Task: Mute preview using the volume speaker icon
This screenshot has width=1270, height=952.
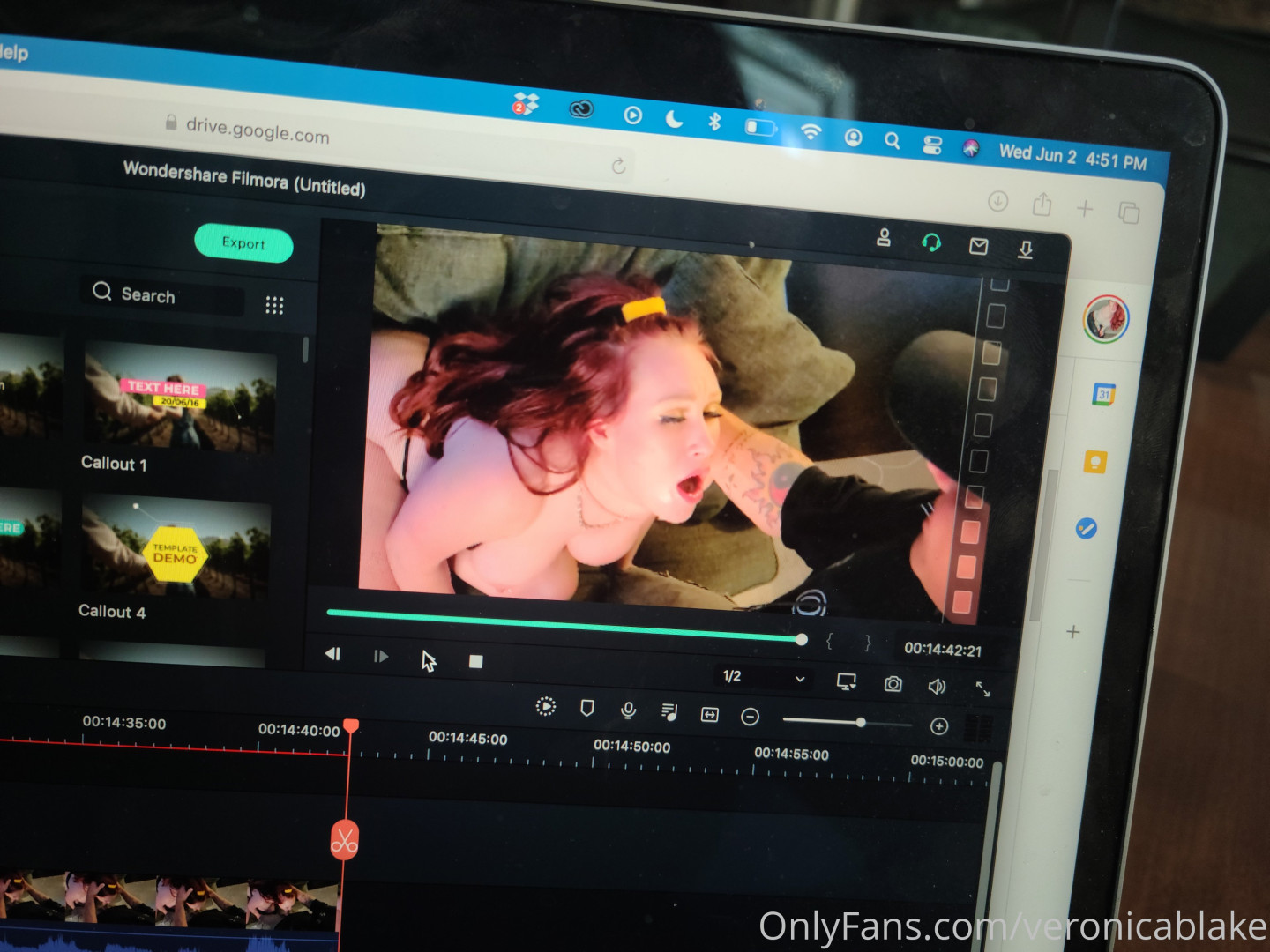Action: 937,686
